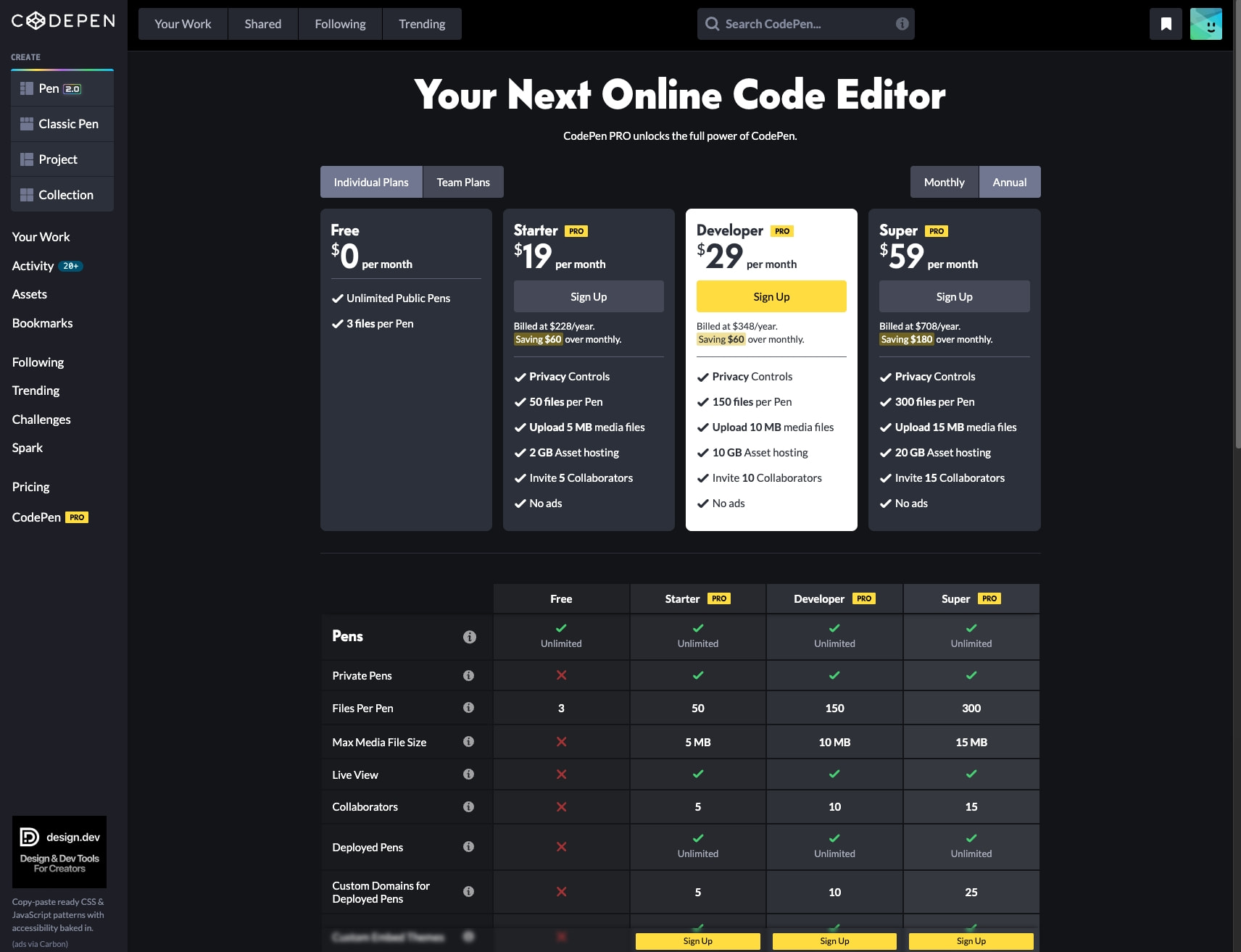Open Shared in top navigation
The height and width of the screenshot is (952, 1241).
262,24
